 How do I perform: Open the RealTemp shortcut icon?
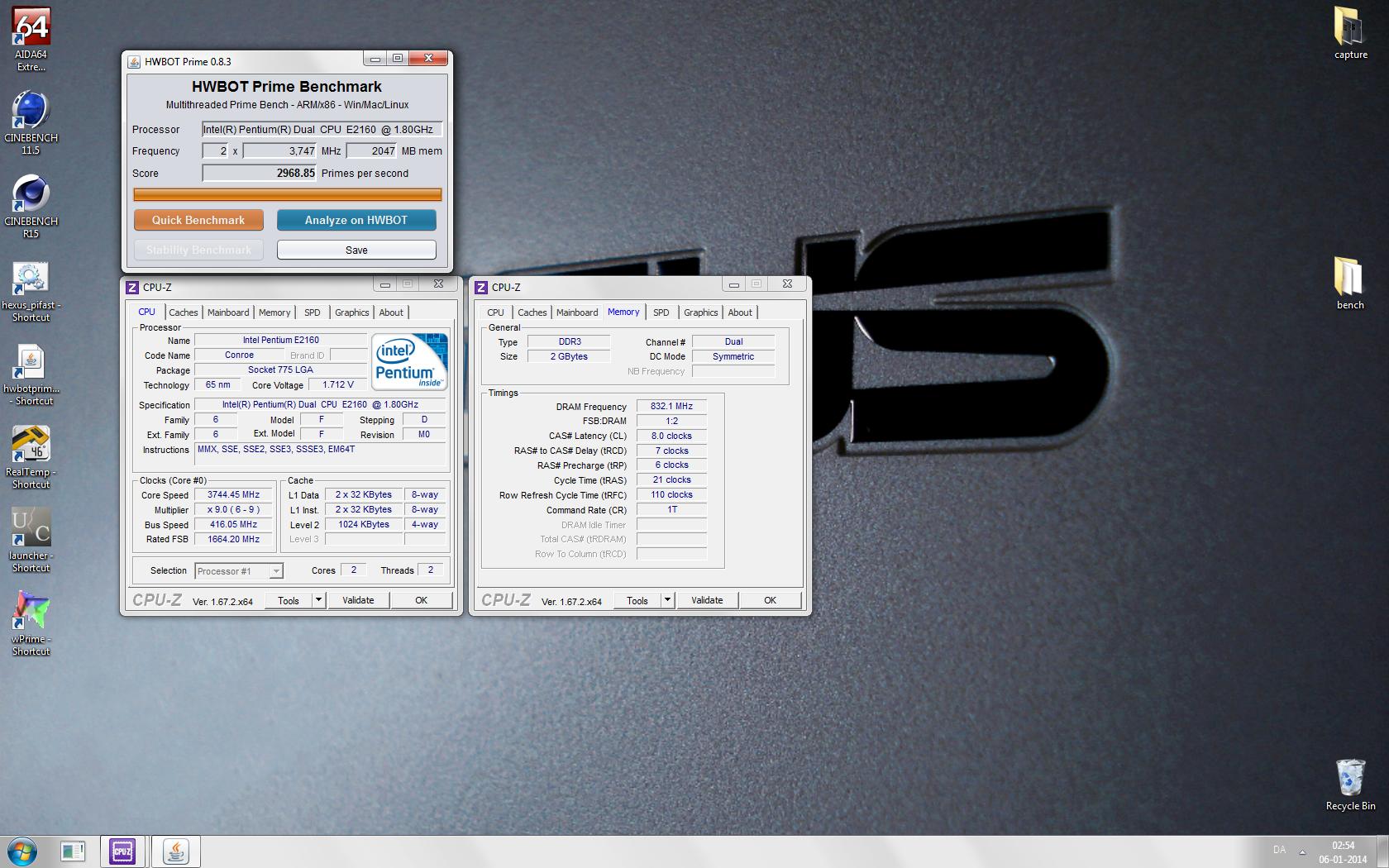pos(31,457)
